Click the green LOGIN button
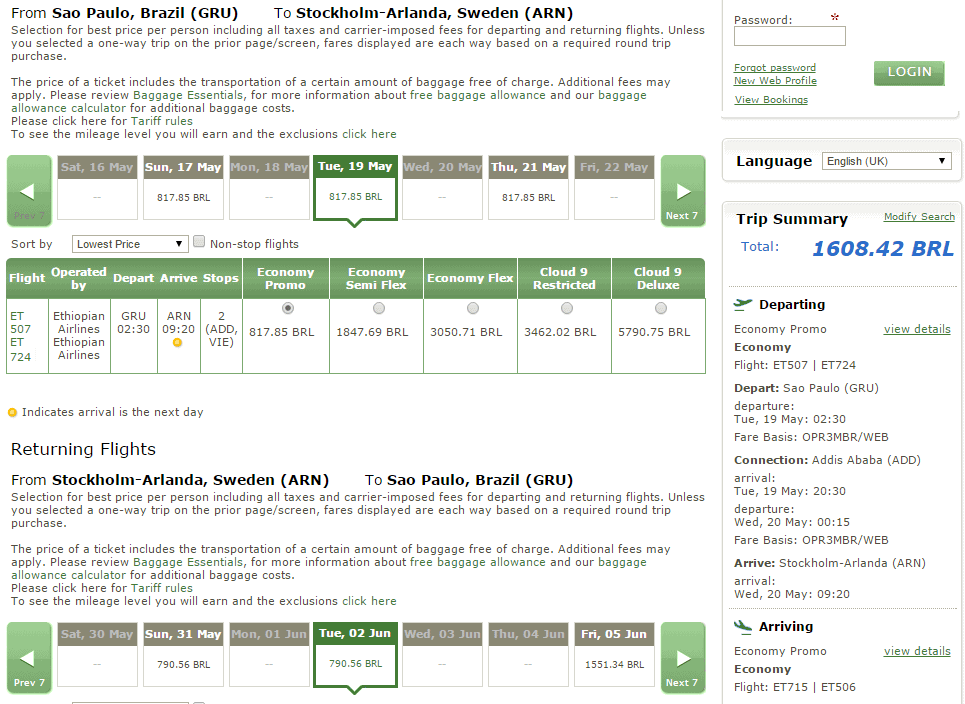The height and width of the screenshot is (704, 965). 909,73
